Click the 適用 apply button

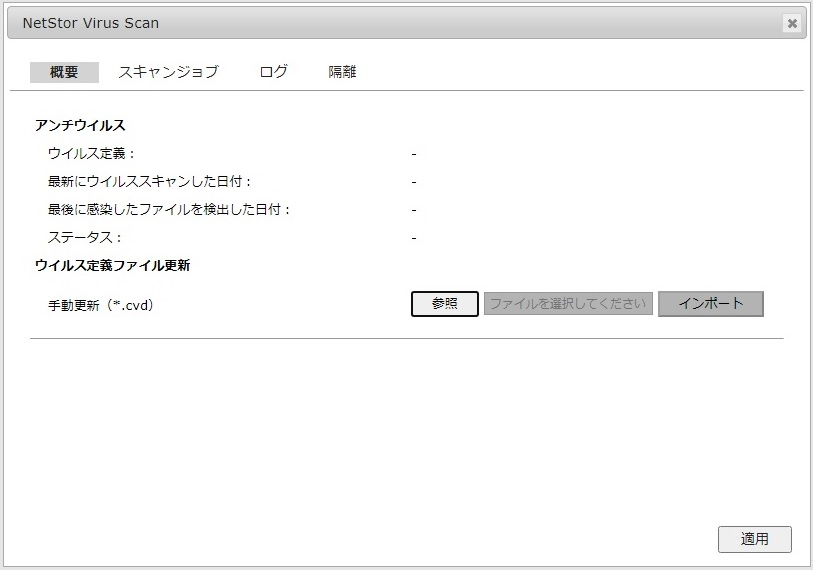point(754,539)
